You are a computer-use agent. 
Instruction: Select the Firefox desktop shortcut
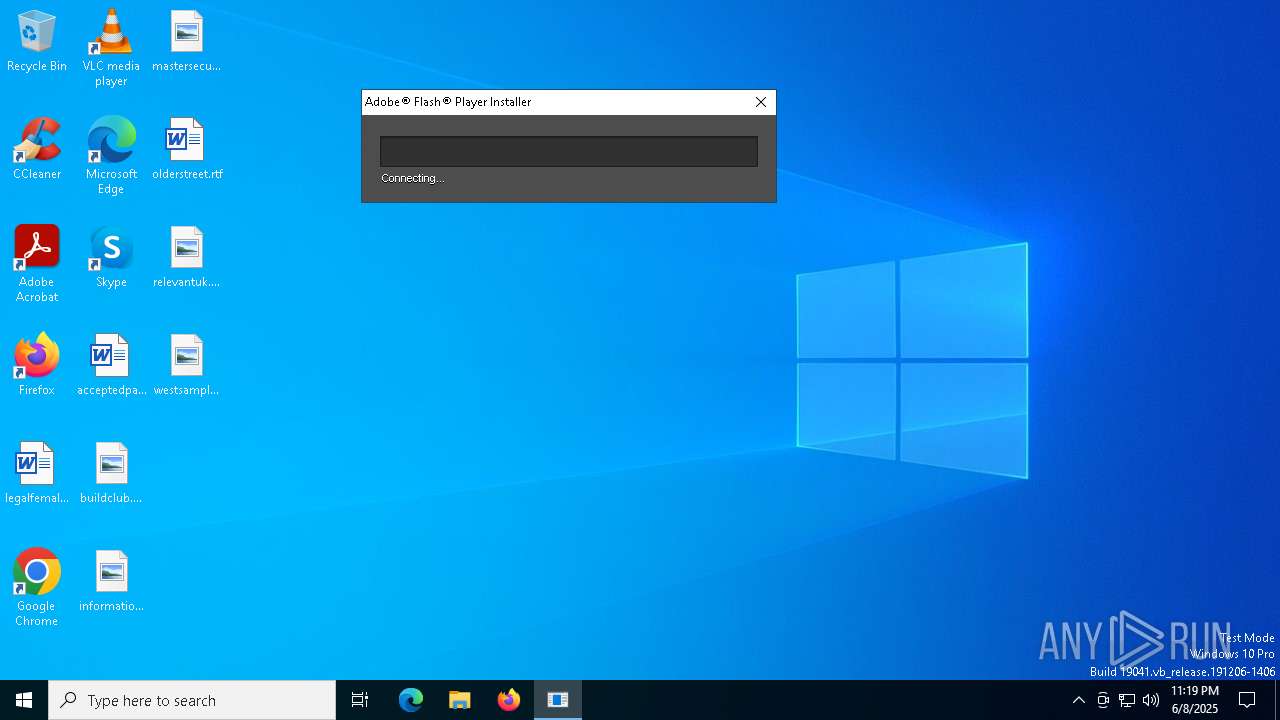(x=37, y=366)
